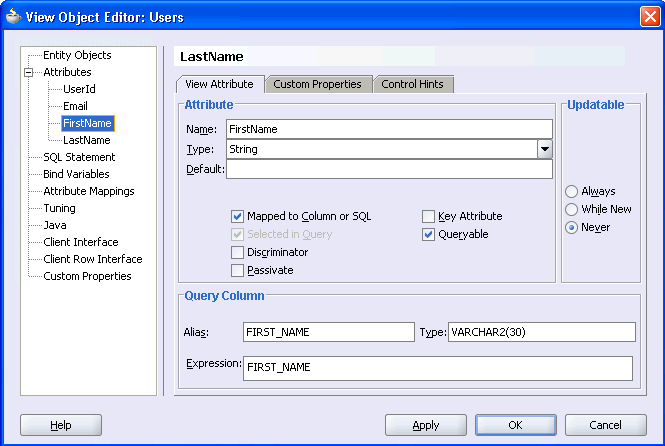Click the Alias input field

pos(329,332)
